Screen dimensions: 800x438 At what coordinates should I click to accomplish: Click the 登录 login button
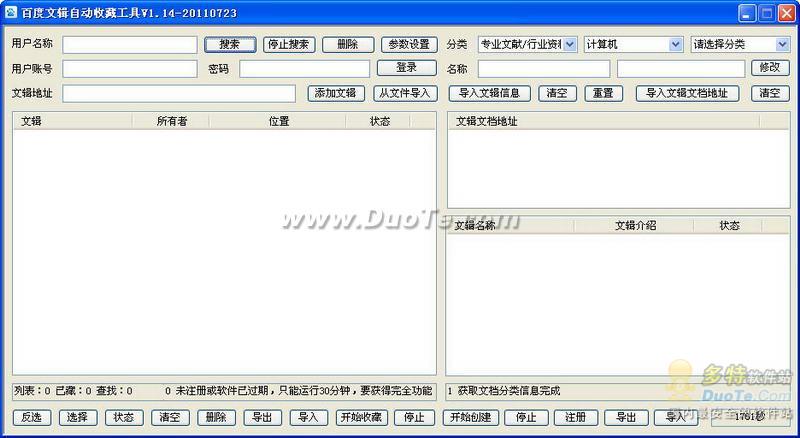tap(407, 68)
